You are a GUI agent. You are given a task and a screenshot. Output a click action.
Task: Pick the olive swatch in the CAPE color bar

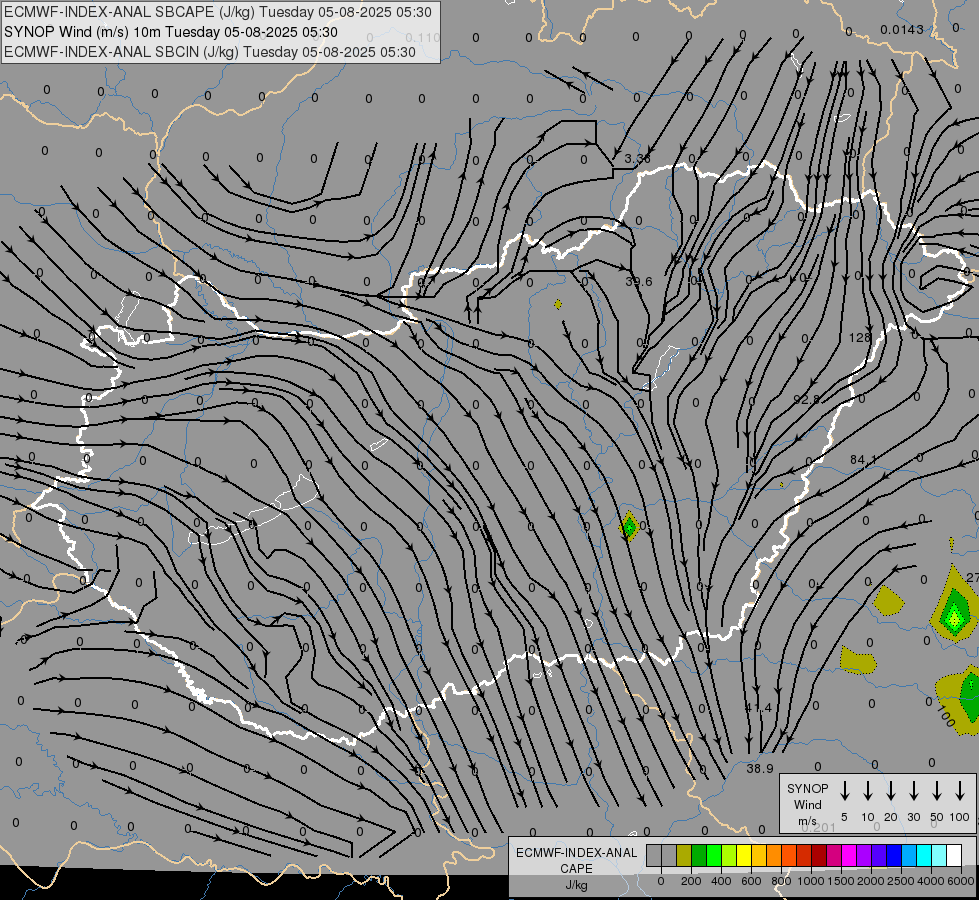[684, 856]
